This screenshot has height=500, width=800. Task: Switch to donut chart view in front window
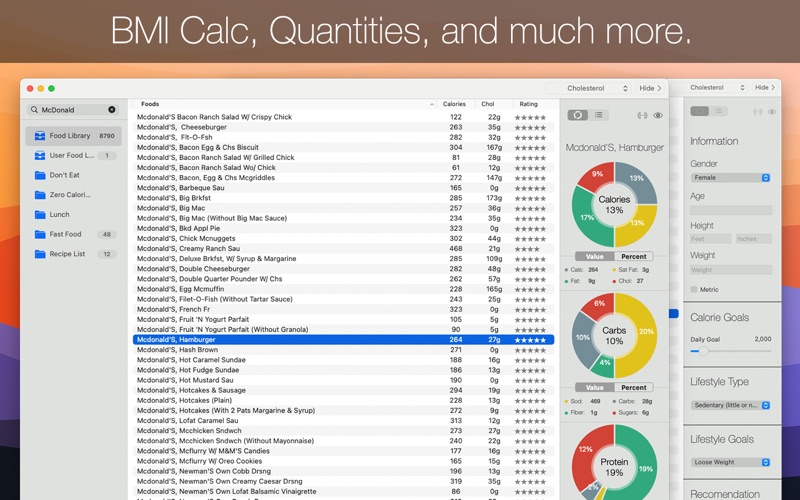tap(578, 115)
